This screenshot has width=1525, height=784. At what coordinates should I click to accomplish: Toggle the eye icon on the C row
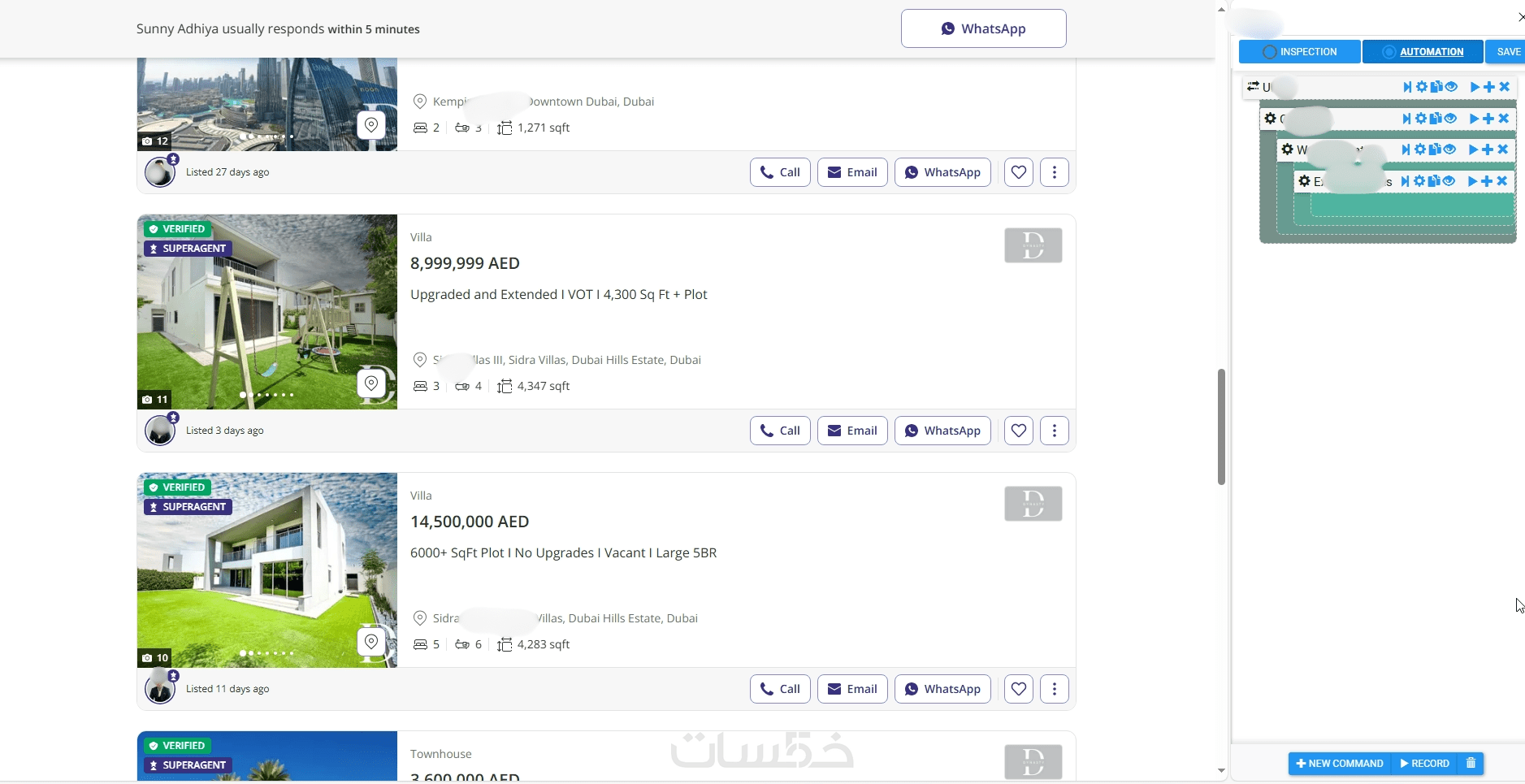click(1450, 119)
